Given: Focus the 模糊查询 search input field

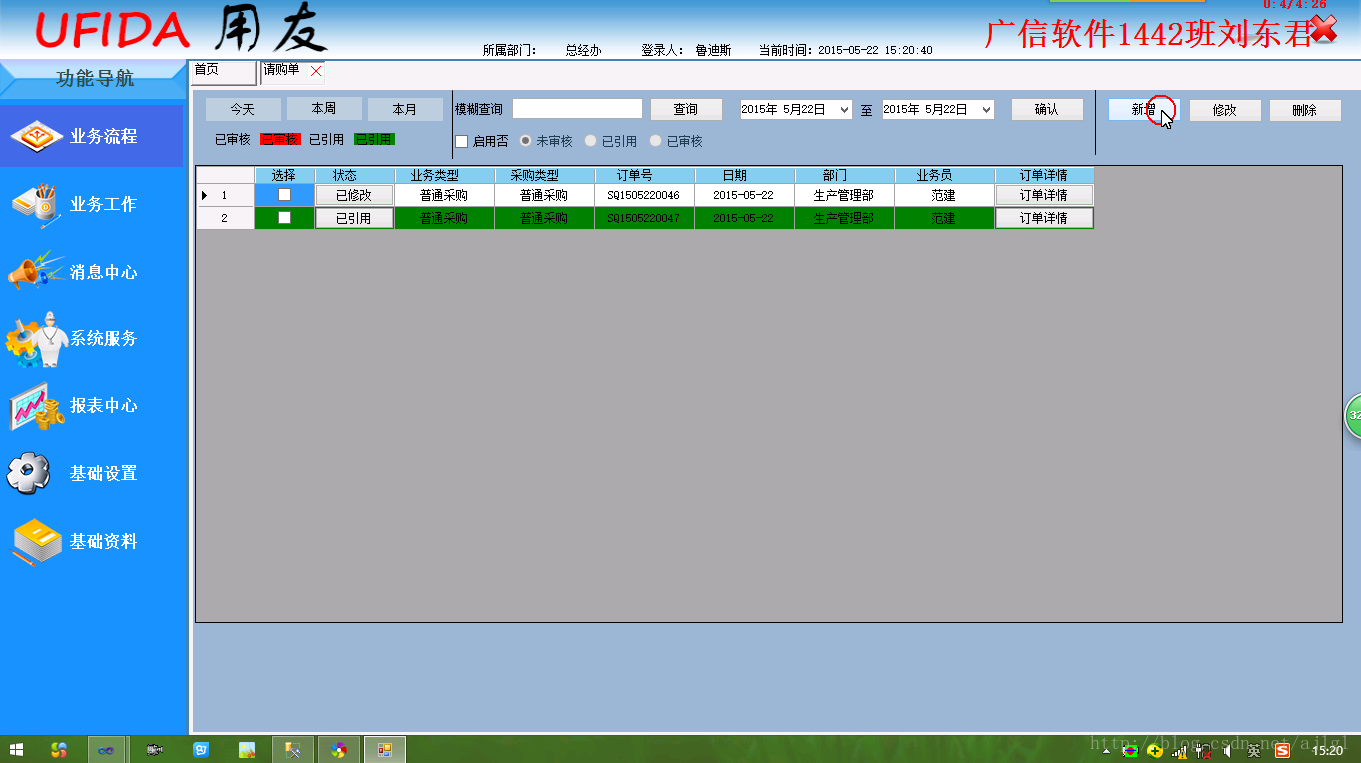Looking at the screenshot, I should pyautogui.click(x=577, y=109).
